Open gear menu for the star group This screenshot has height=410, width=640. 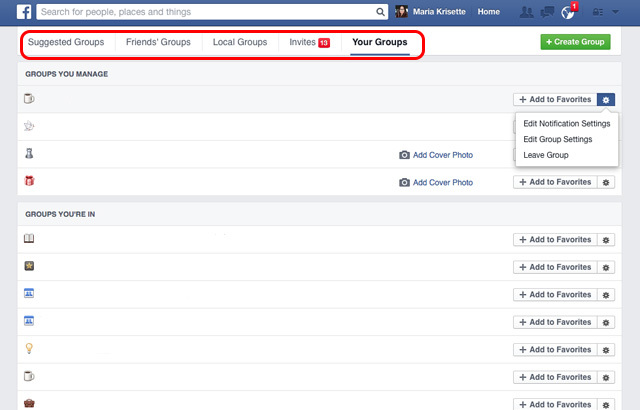tap(606, 268)
